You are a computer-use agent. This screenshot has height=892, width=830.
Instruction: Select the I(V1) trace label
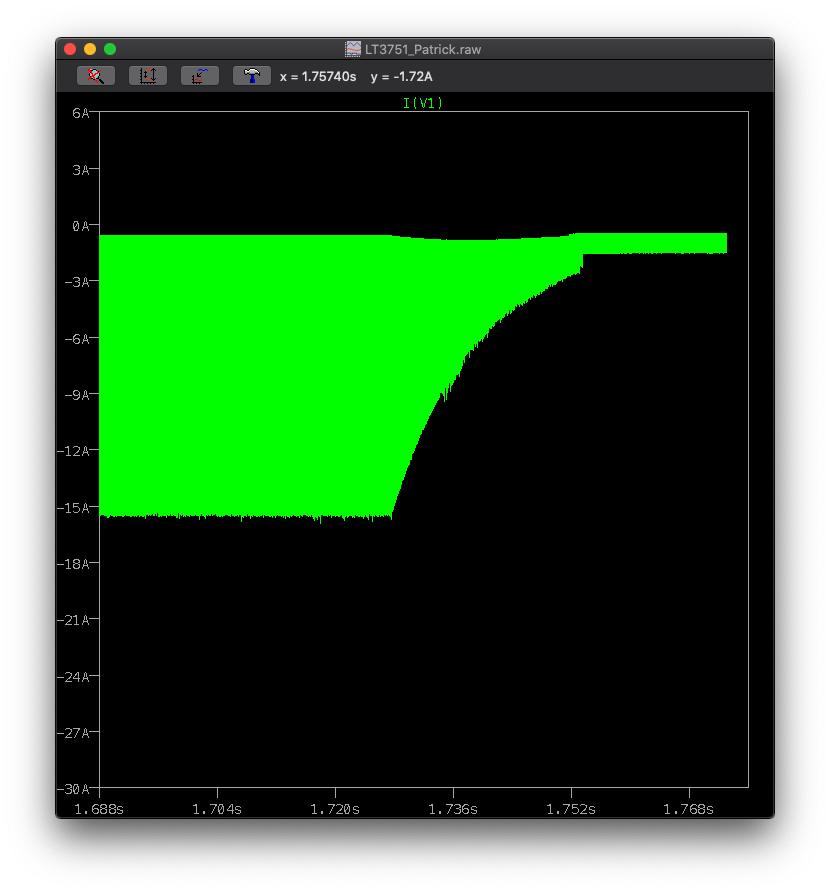point(423,103)
